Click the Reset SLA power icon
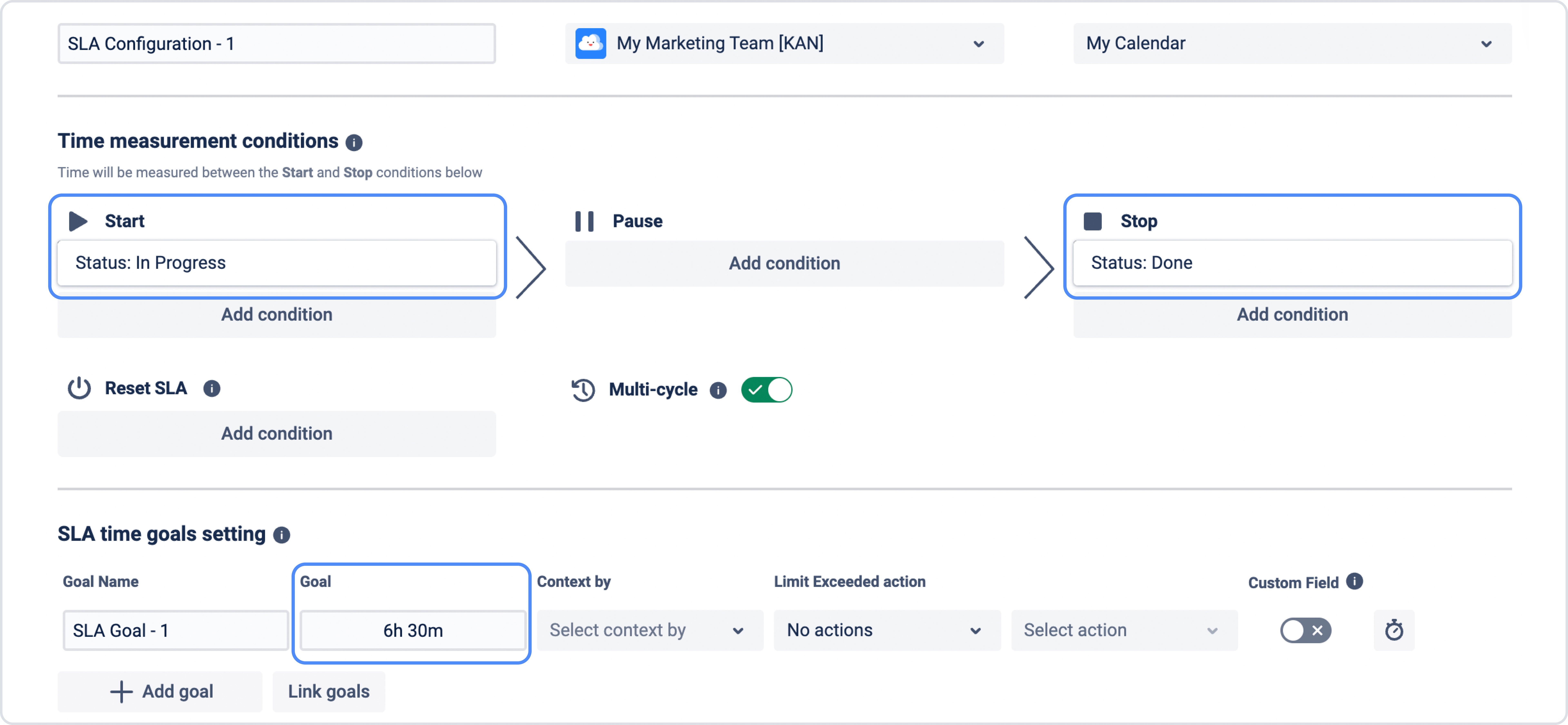This screenshot has width=1568, height=725. pos(79,388)
